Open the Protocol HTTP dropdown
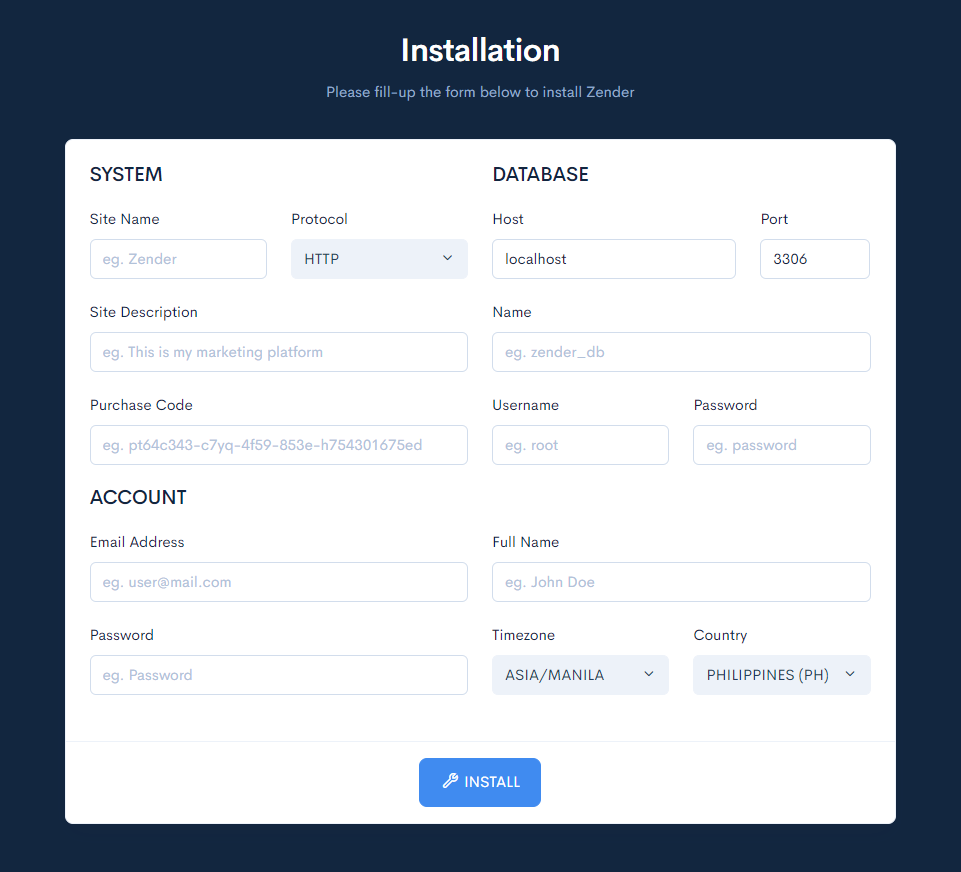Screen dimensions: 961x872 (378, 259)
